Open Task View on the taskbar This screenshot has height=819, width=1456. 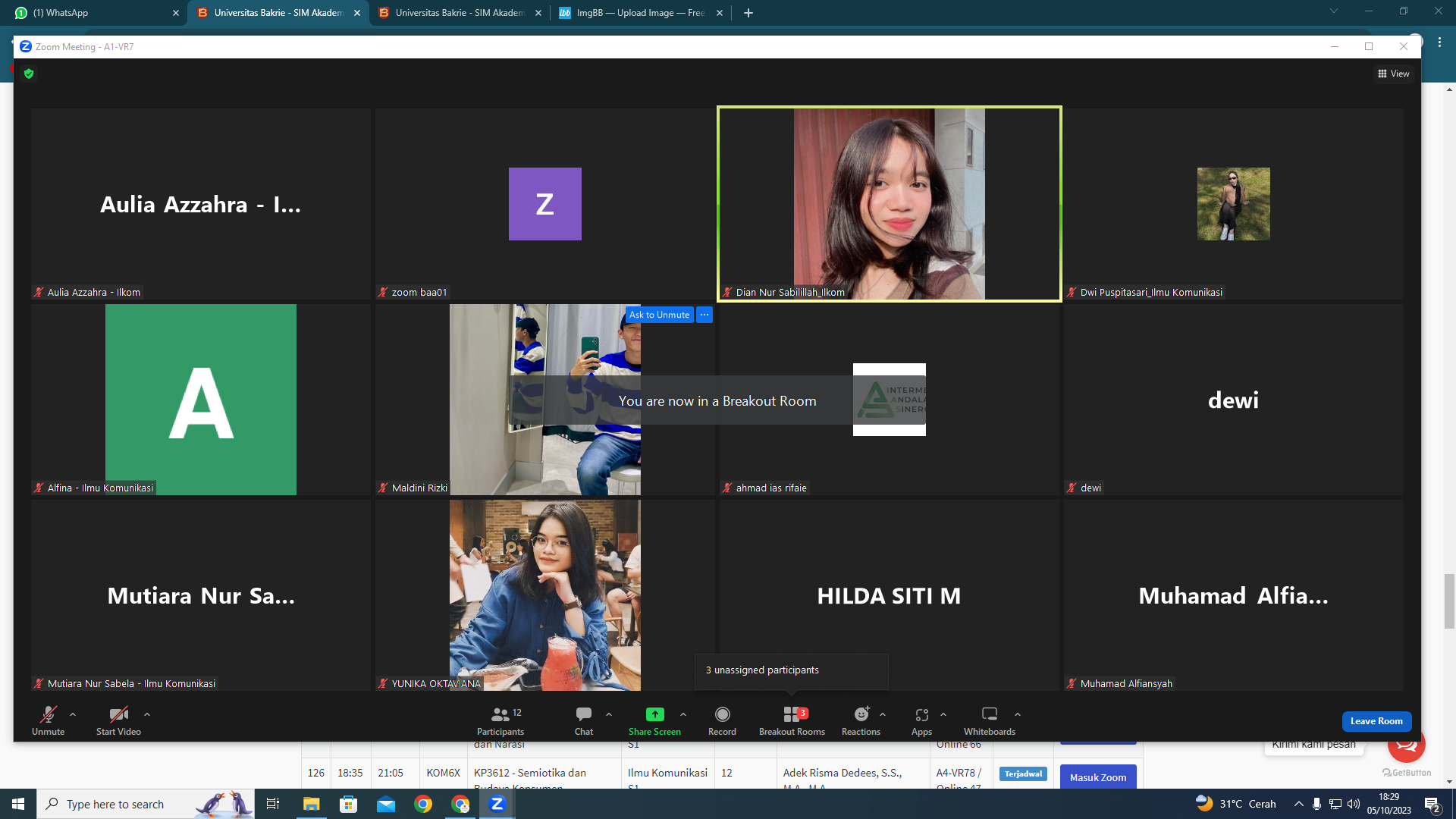(273, 804)
